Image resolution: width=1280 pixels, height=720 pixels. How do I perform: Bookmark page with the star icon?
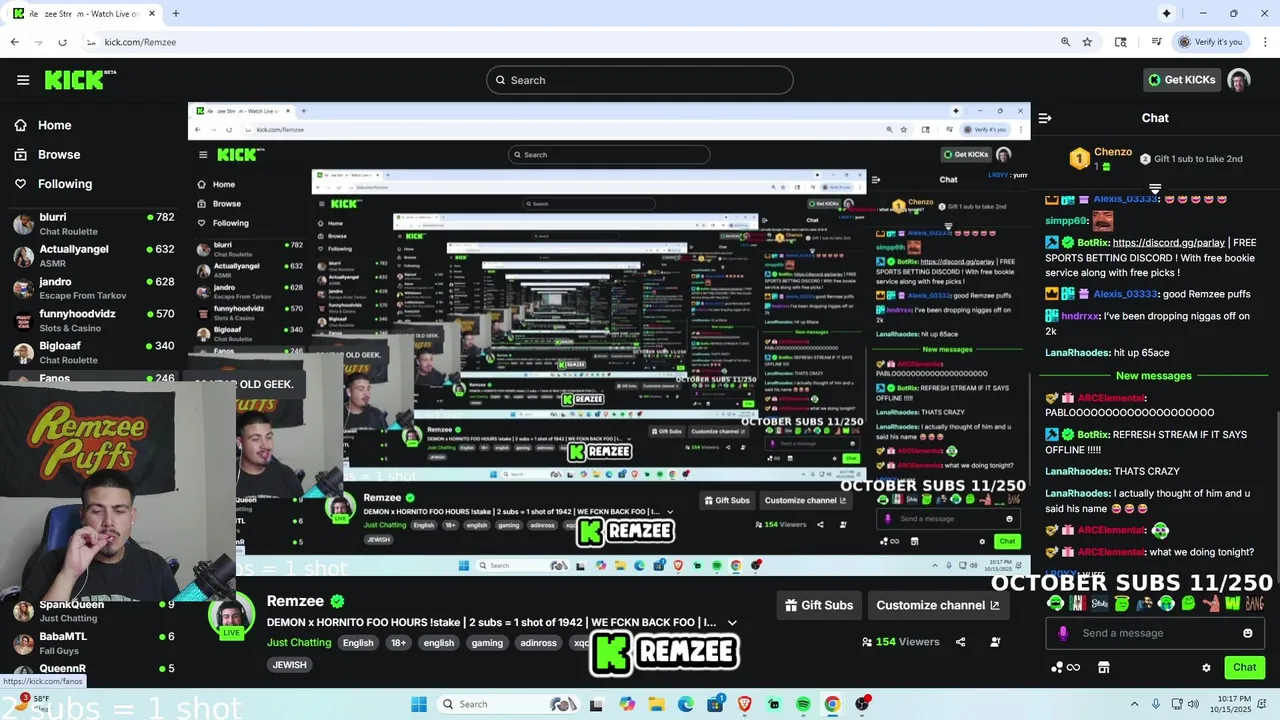[1087, 42]
